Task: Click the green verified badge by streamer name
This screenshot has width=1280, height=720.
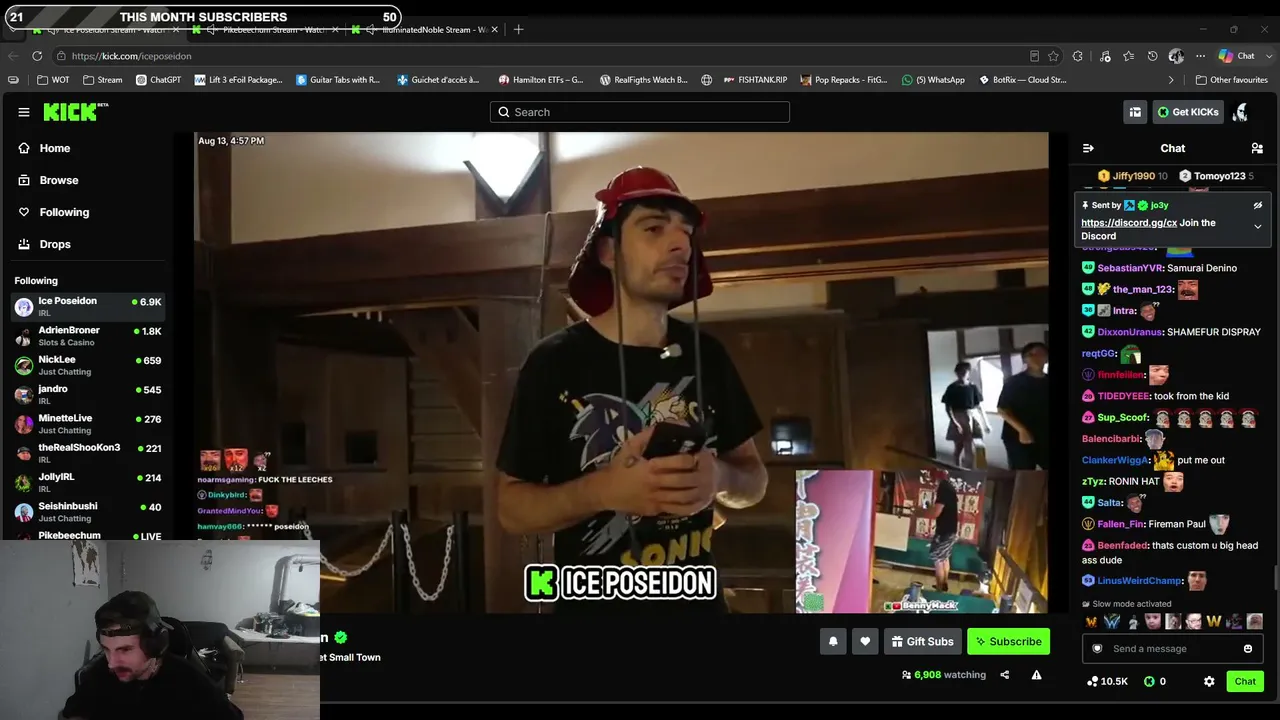Action: coord(341,637)
